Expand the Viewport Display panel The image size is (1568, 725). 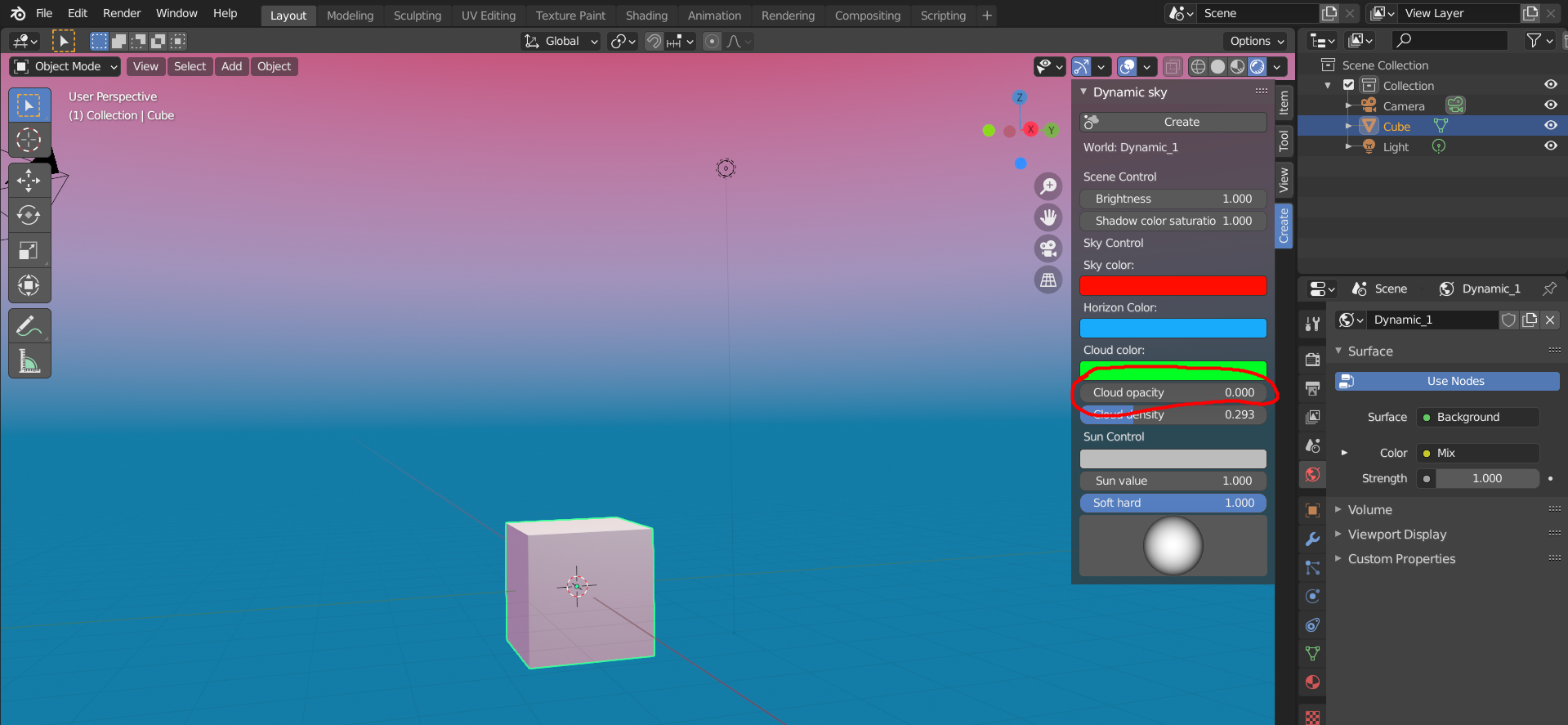click(x=1338, y=535)
